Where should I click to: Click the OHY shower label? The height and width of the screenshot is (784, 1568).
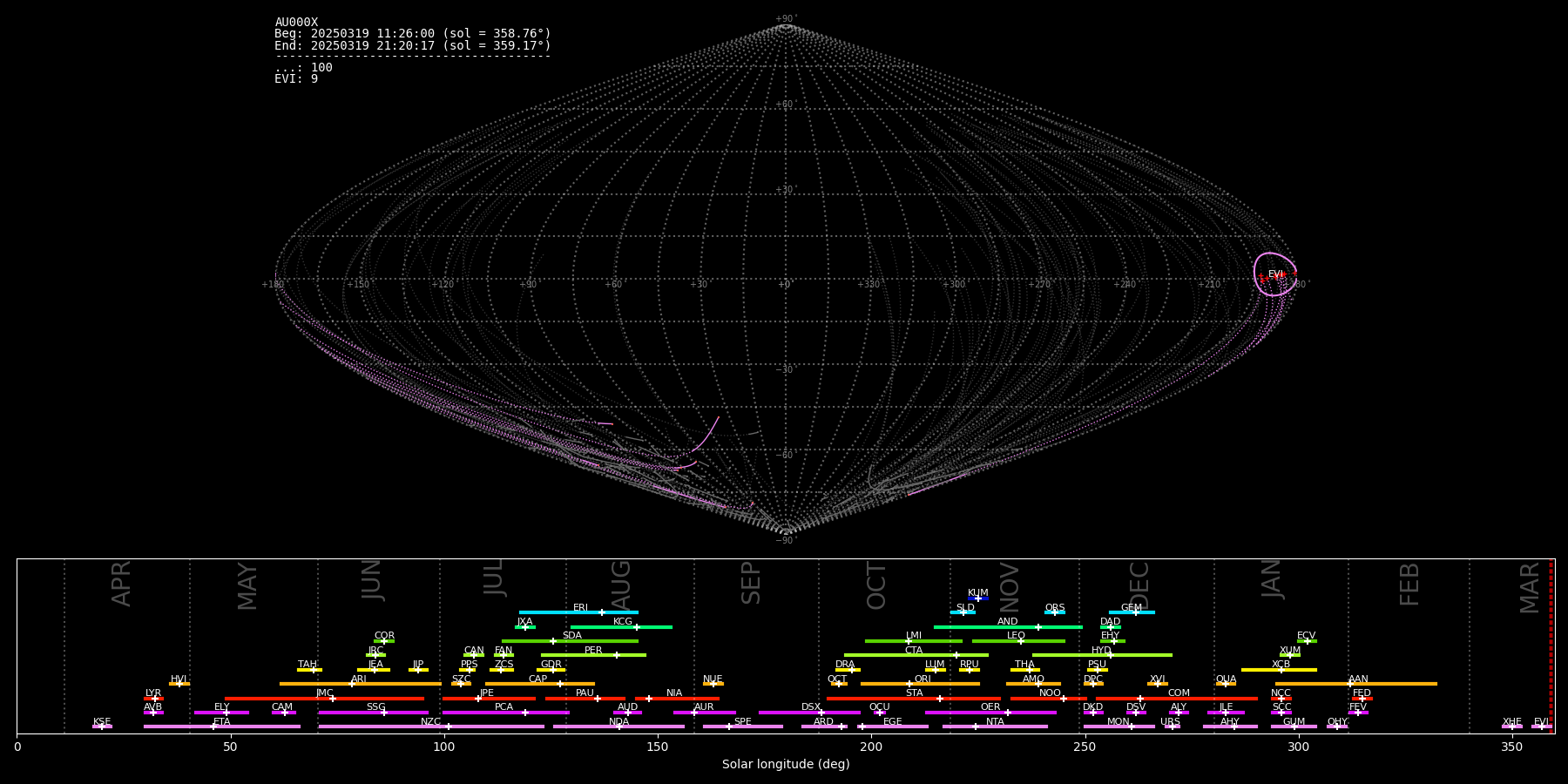point(1337,722)
